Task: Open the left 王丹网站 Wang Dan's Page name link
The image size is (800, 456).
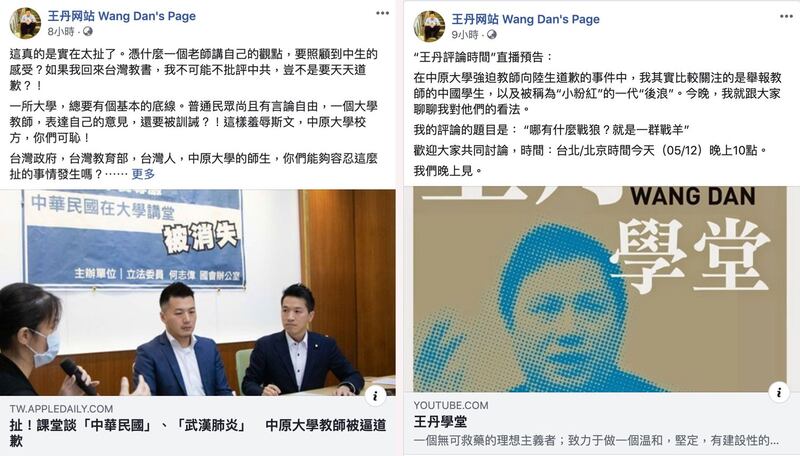Action: click(121, 16)
